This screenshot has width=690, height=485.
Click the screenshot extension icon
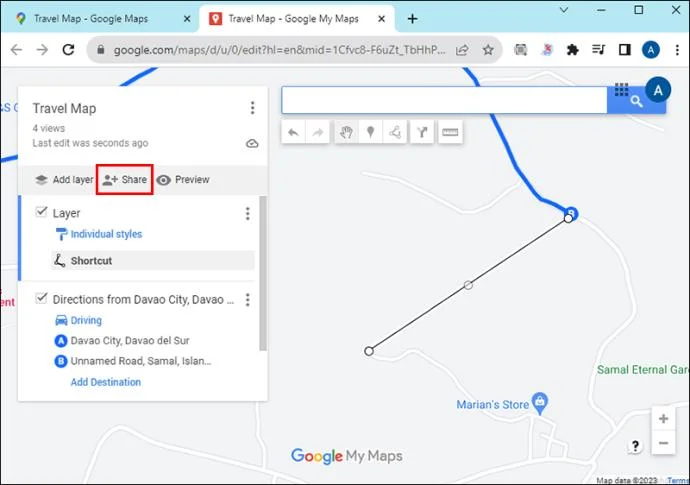(x=521, y=50)
